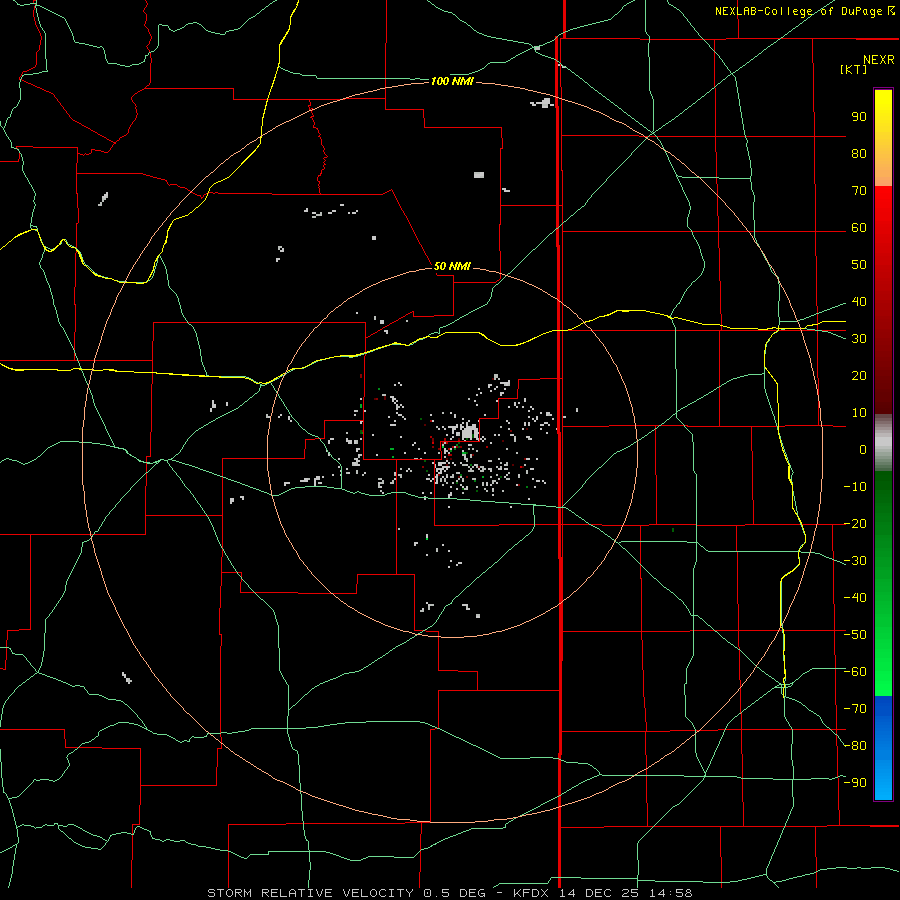Viewport: 900px width, 900px height.
Task: Click the -80 knot scale label
Action: (855, 746)
